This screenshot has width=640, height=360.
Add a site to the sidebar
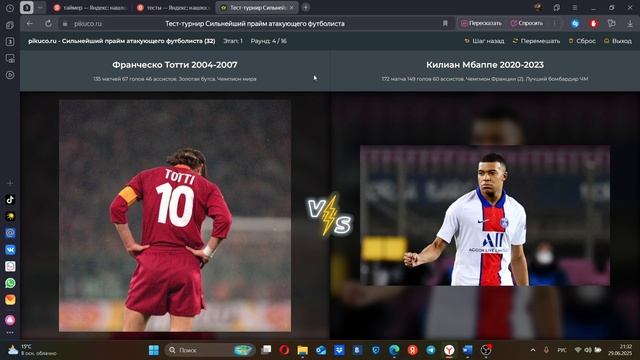click(x=10, y=183)
